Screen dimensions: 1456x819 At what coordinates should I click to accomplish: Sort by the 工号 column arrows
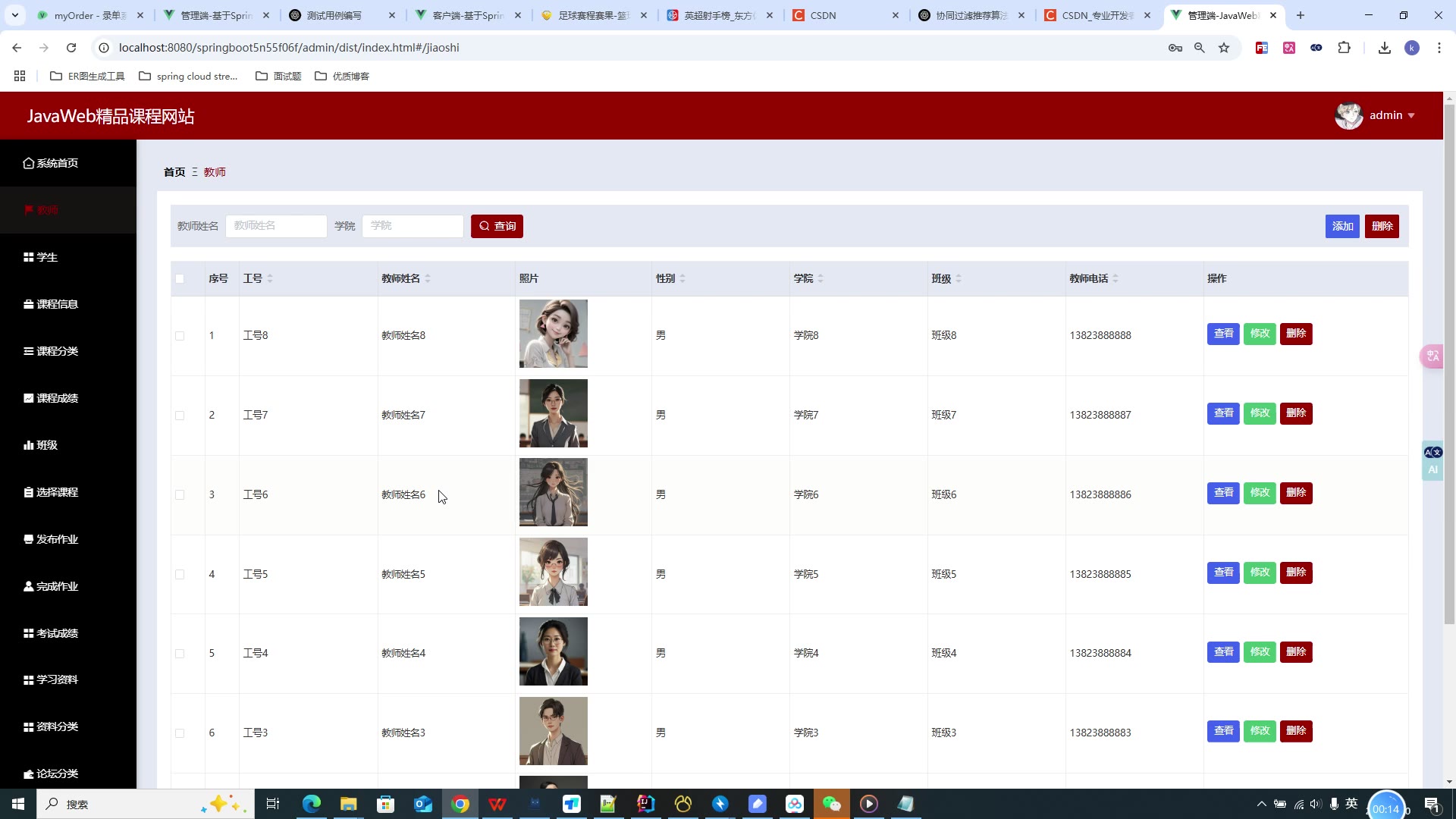270,278
